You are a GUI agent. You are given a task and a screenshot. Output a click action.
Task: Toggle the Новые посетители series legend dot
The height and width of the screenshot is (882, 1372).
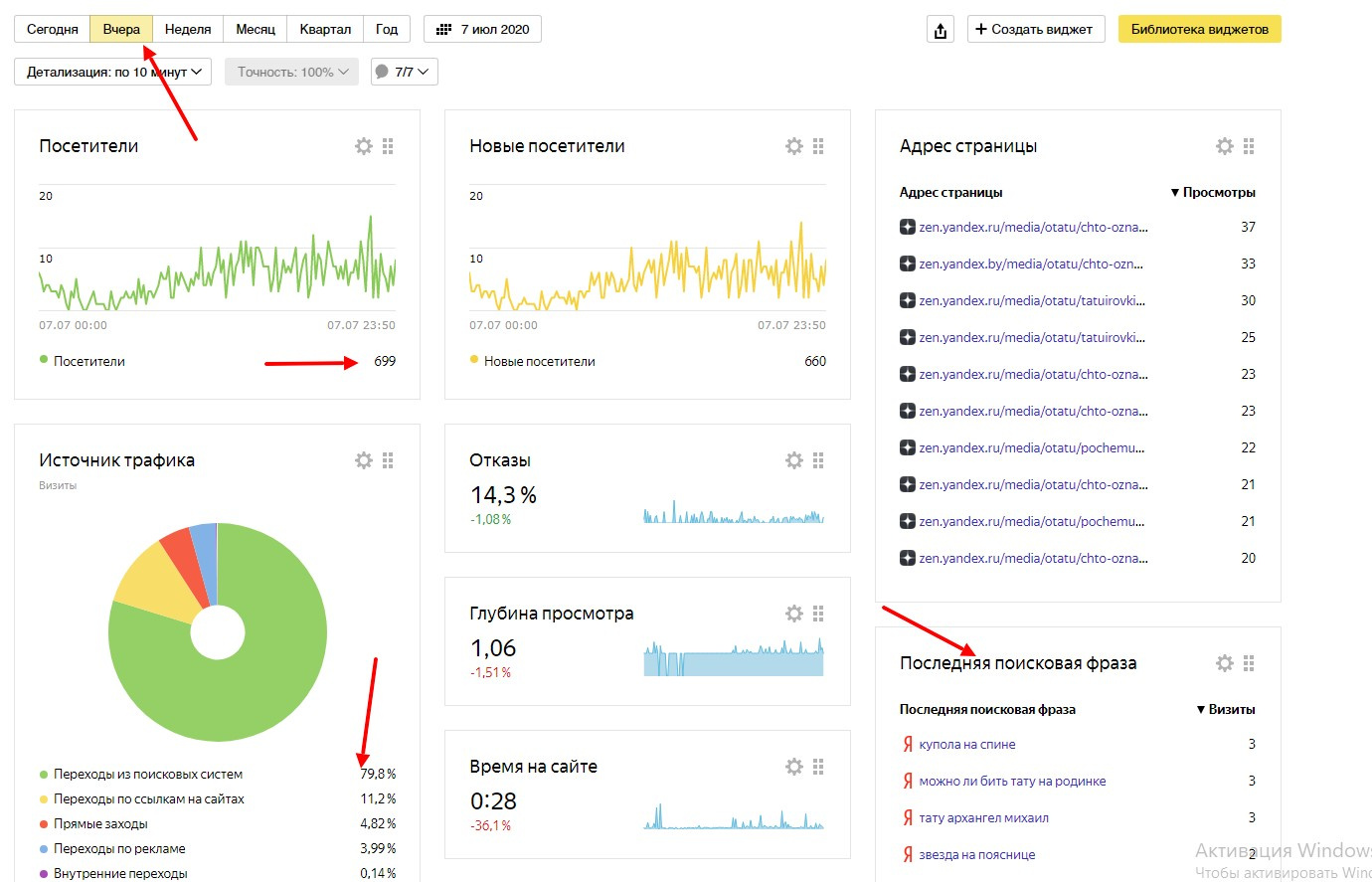click(x=474, y=360)
